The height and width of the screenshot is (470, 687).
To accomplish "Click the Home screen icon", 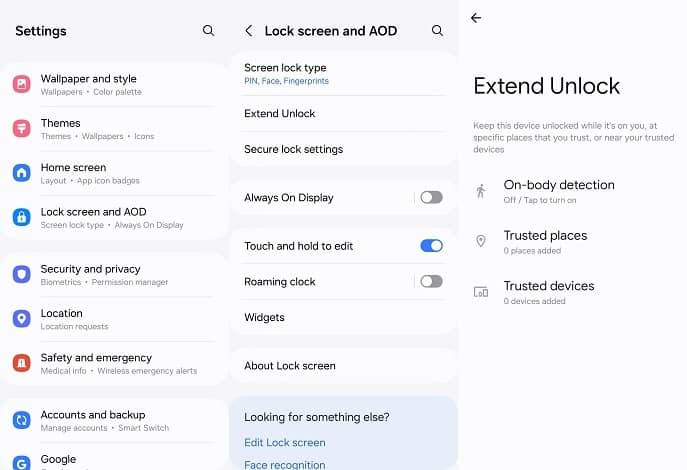I will [21, 173].
